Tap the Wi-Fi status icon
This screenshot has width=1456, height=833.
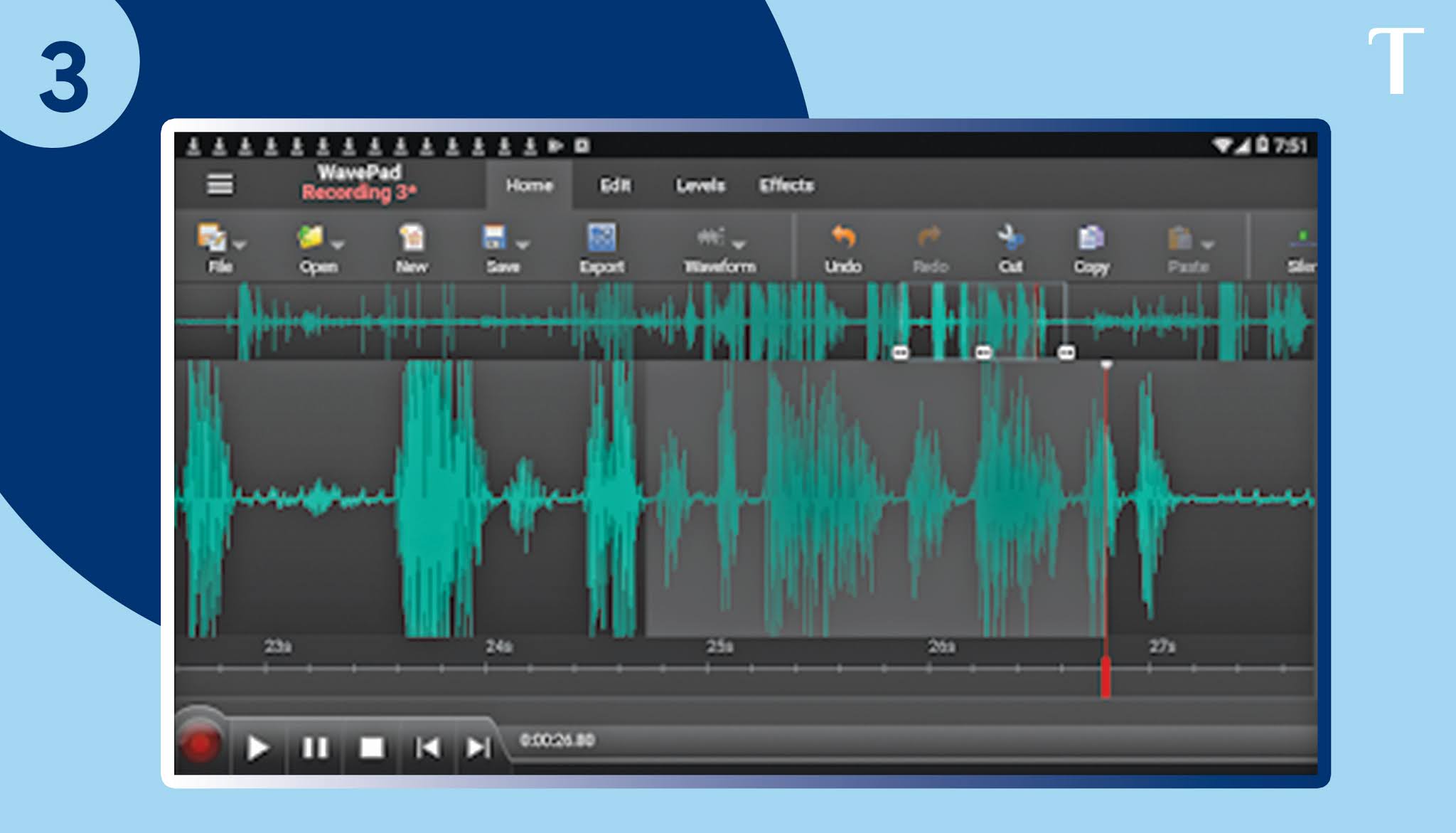point(1222,146)
